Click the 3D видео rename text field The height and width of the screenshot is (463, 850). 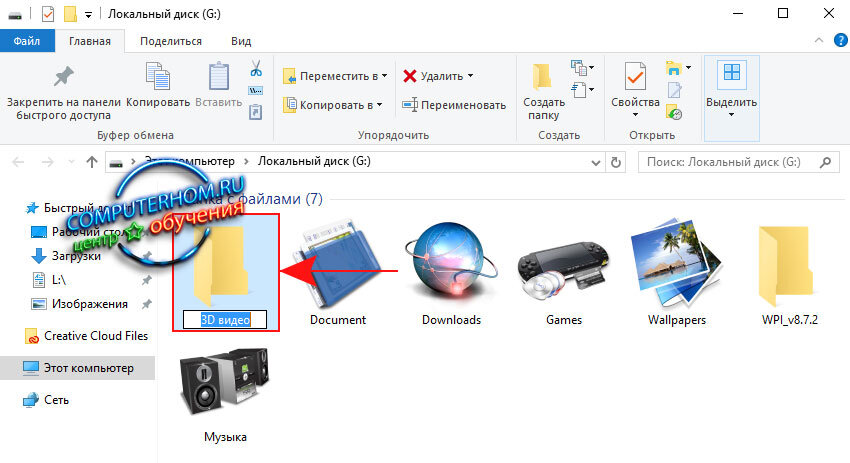click(x=225, y=320)
